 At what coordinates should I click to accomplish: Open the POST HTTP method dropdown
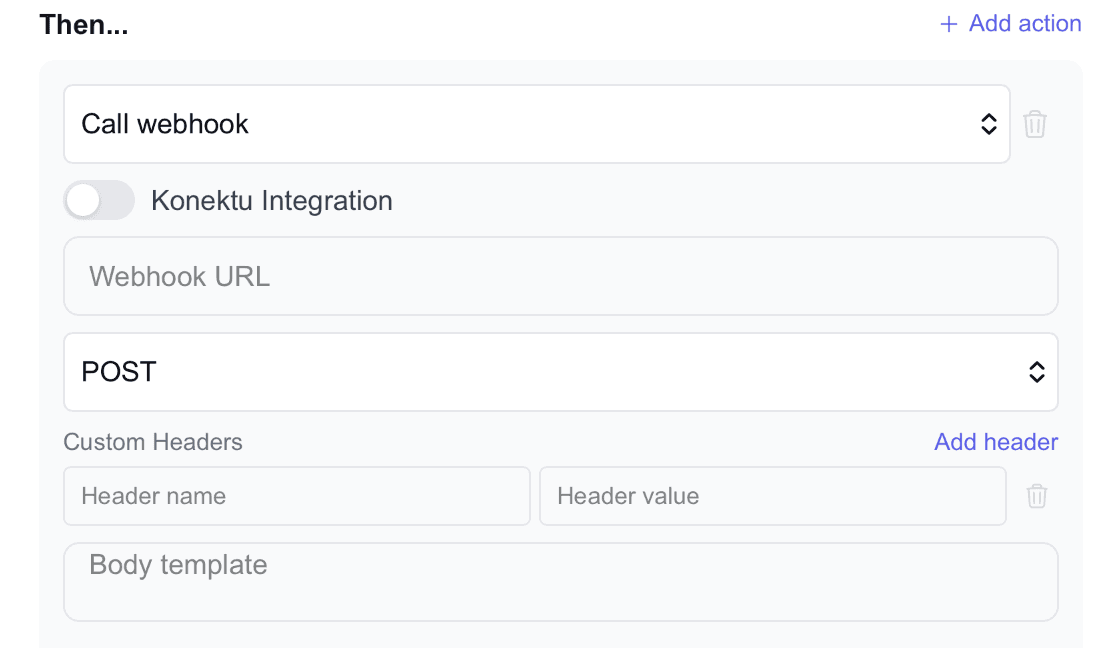tap(560, 372)
